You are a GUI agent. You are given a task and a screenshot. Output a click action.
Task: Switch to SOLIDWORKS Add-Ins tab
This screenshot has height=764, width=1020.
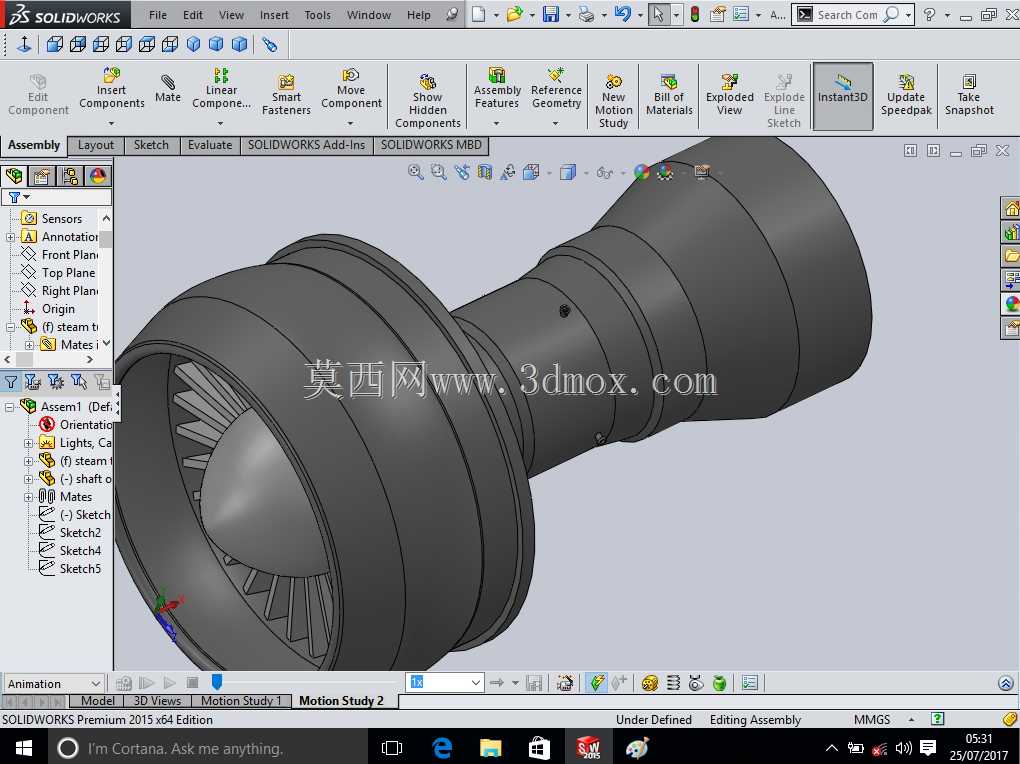pyautogui.click(x=306, y=145)
